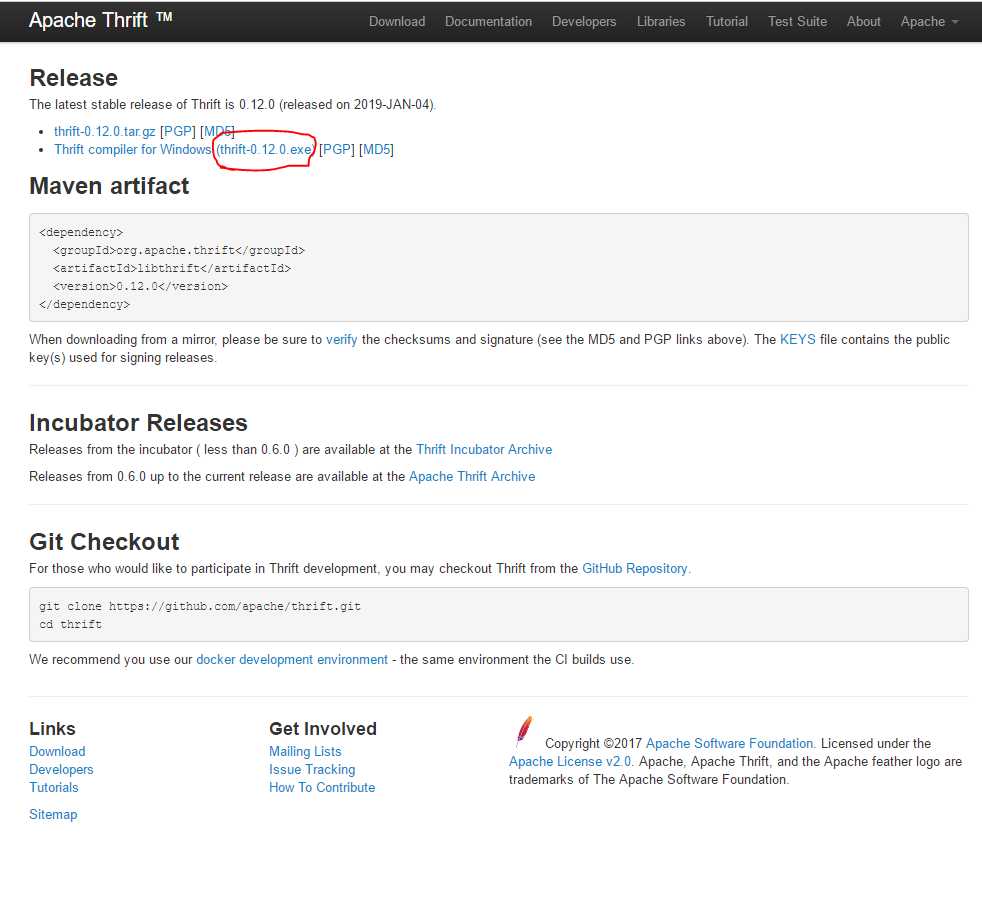982x903 pixels.
Task: Open the How To Contribute link
Action: click(x=322, y=788)
